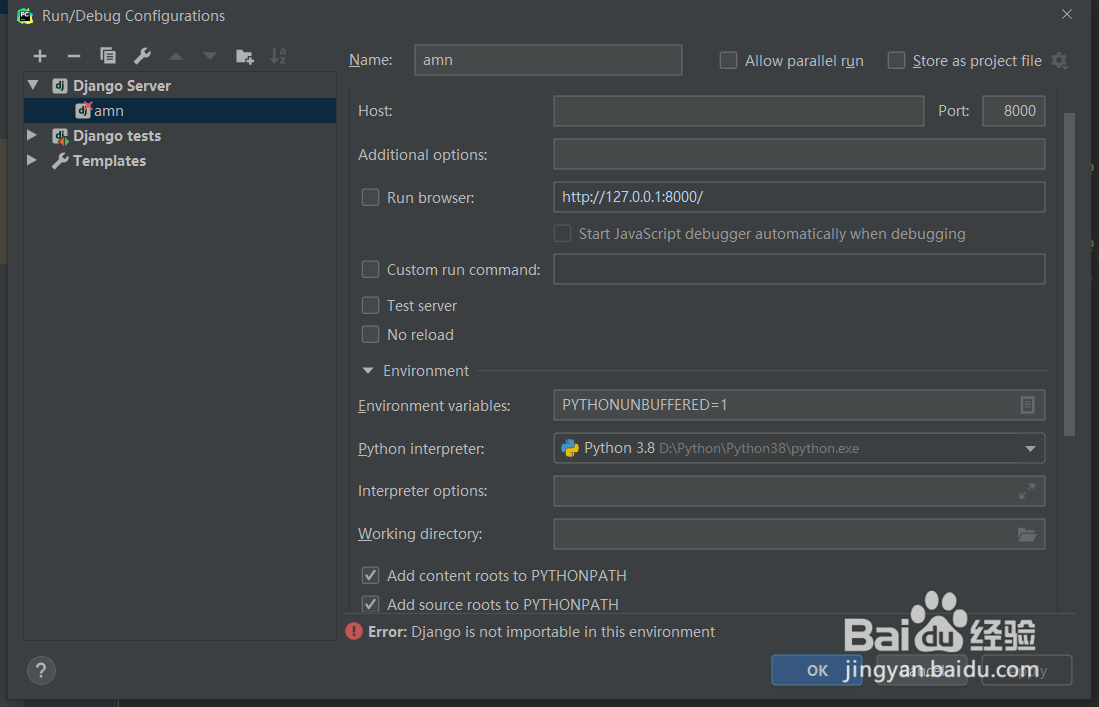Click the OK button

817,670
